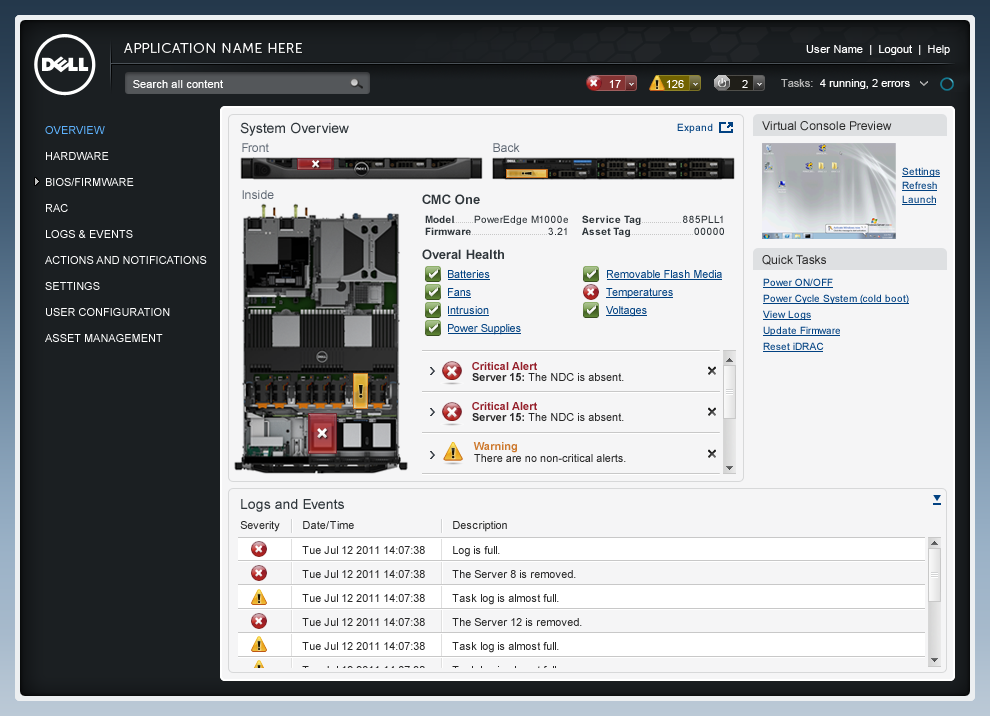
Task: Click the yellow warning marker in inside view
Action: pos(360,390)
